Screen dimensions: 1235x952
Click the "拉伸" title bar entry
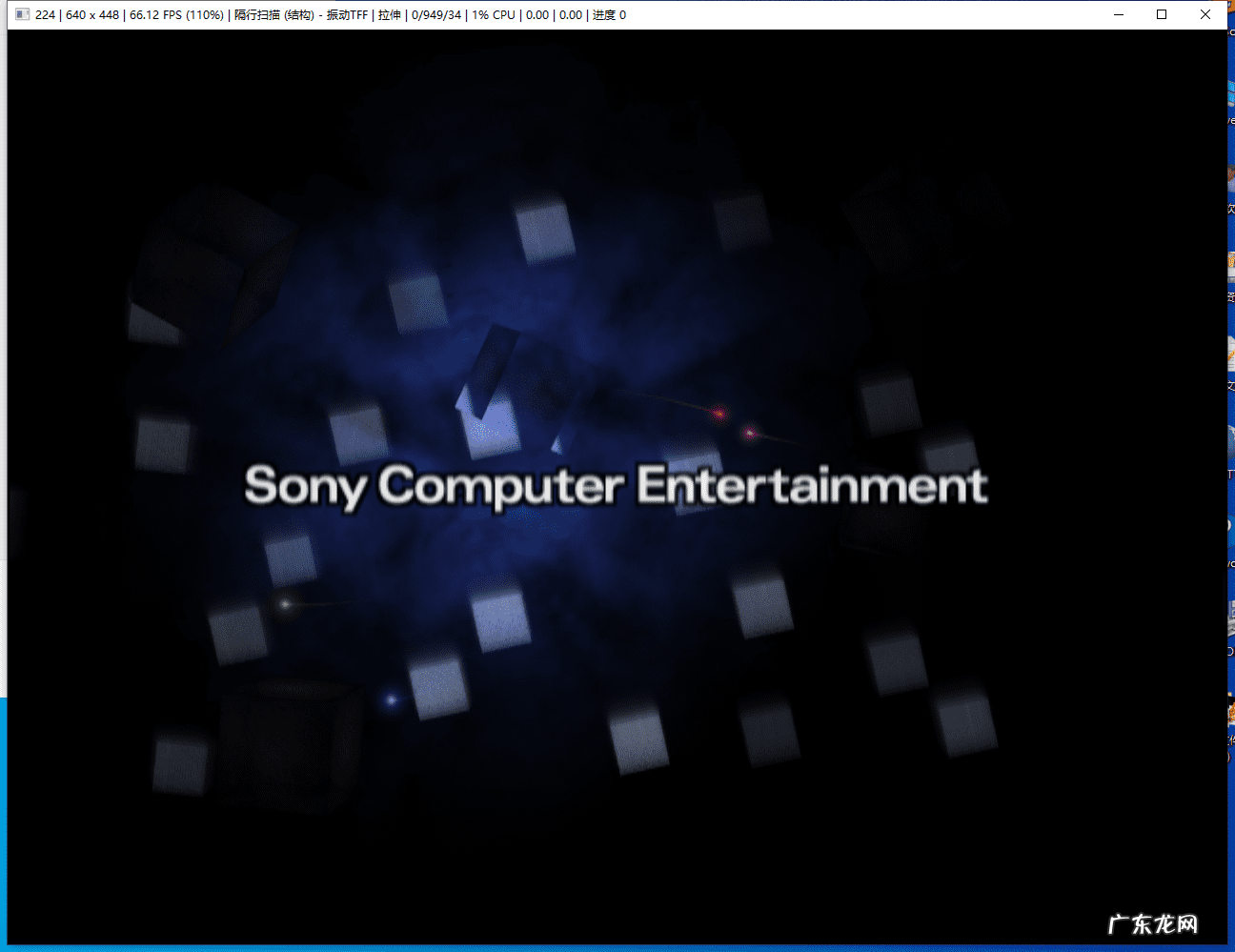tap(390, 15)
